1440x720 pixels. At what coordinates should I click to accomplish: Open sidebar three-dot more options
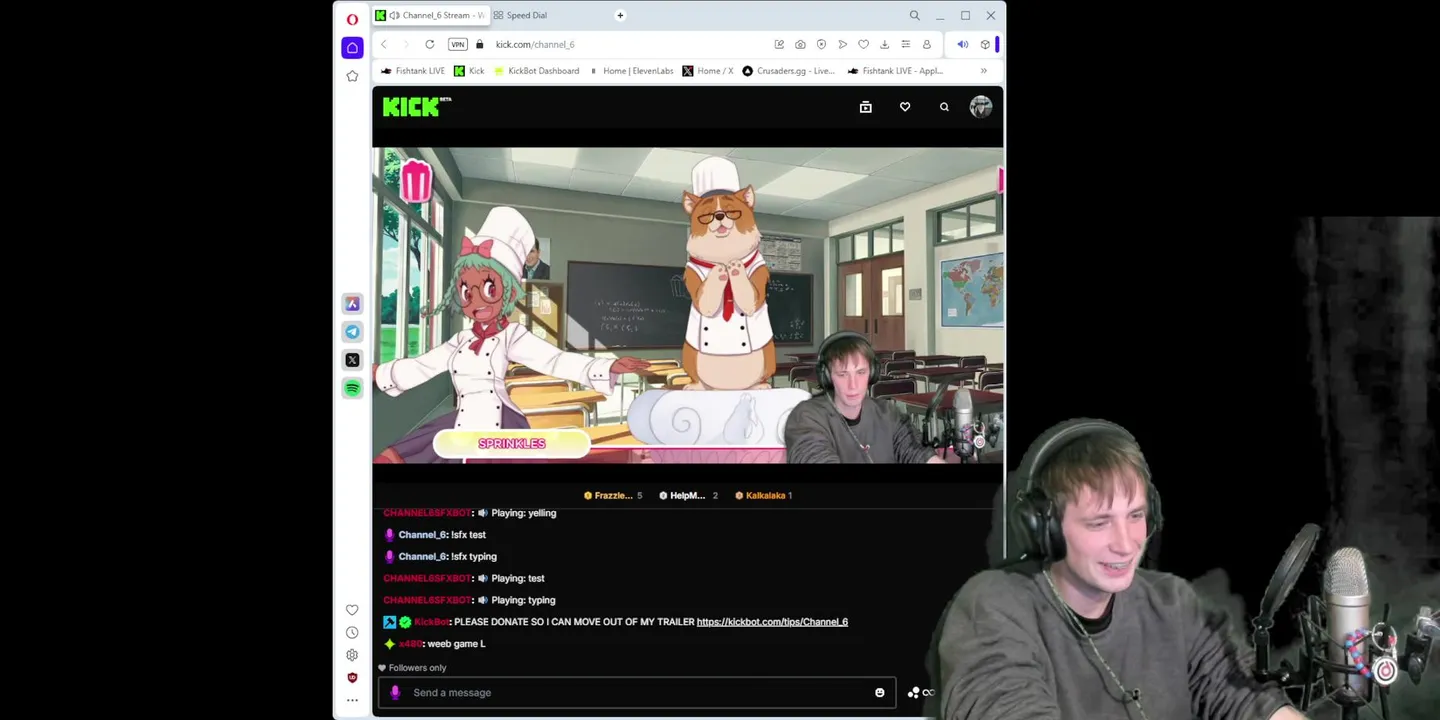coord(352,700)
